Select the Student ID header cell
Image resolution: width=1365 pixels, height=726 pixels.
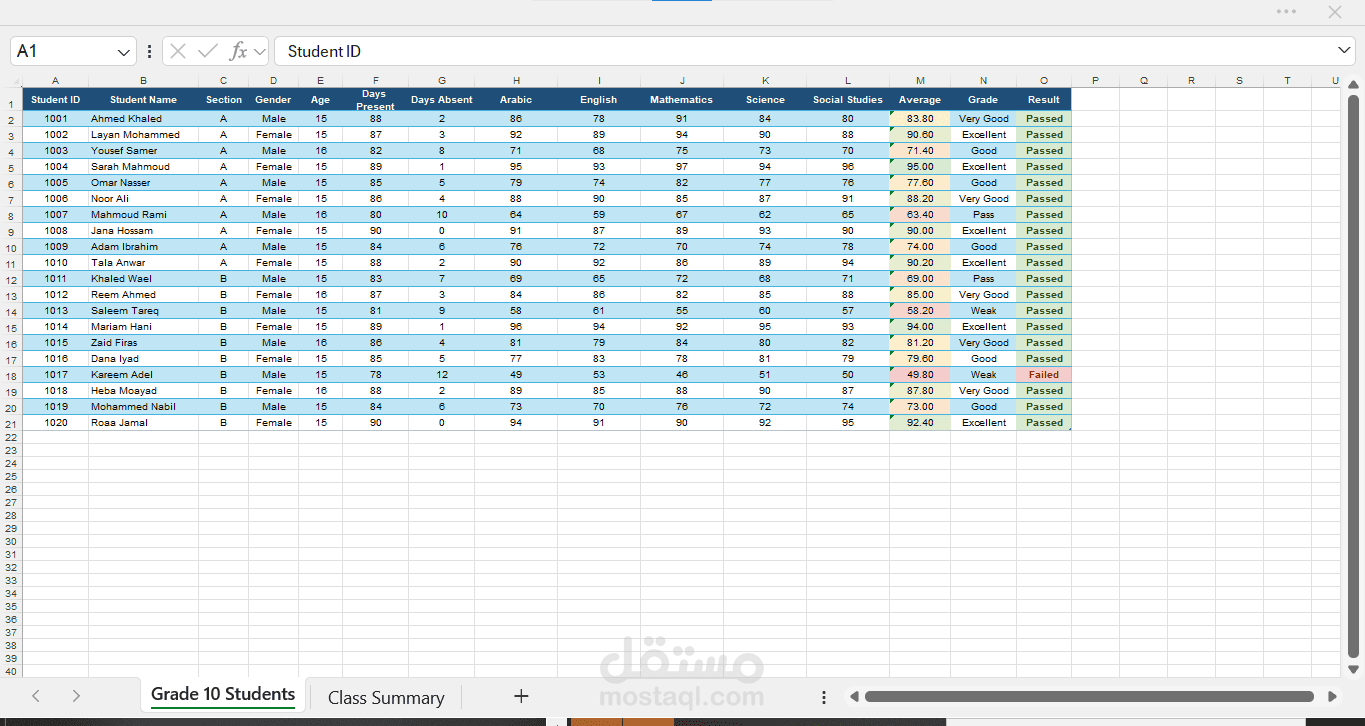(x=55, y=100)
